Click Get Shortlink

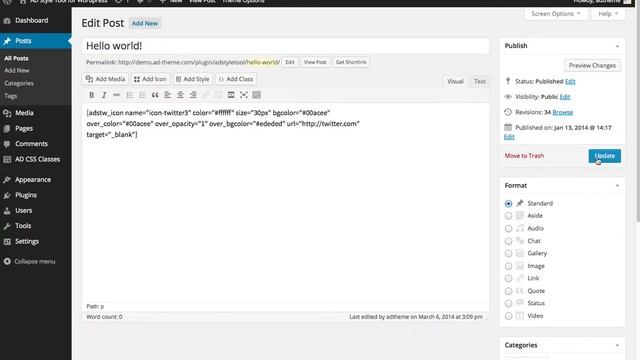(x=351, y=62)
